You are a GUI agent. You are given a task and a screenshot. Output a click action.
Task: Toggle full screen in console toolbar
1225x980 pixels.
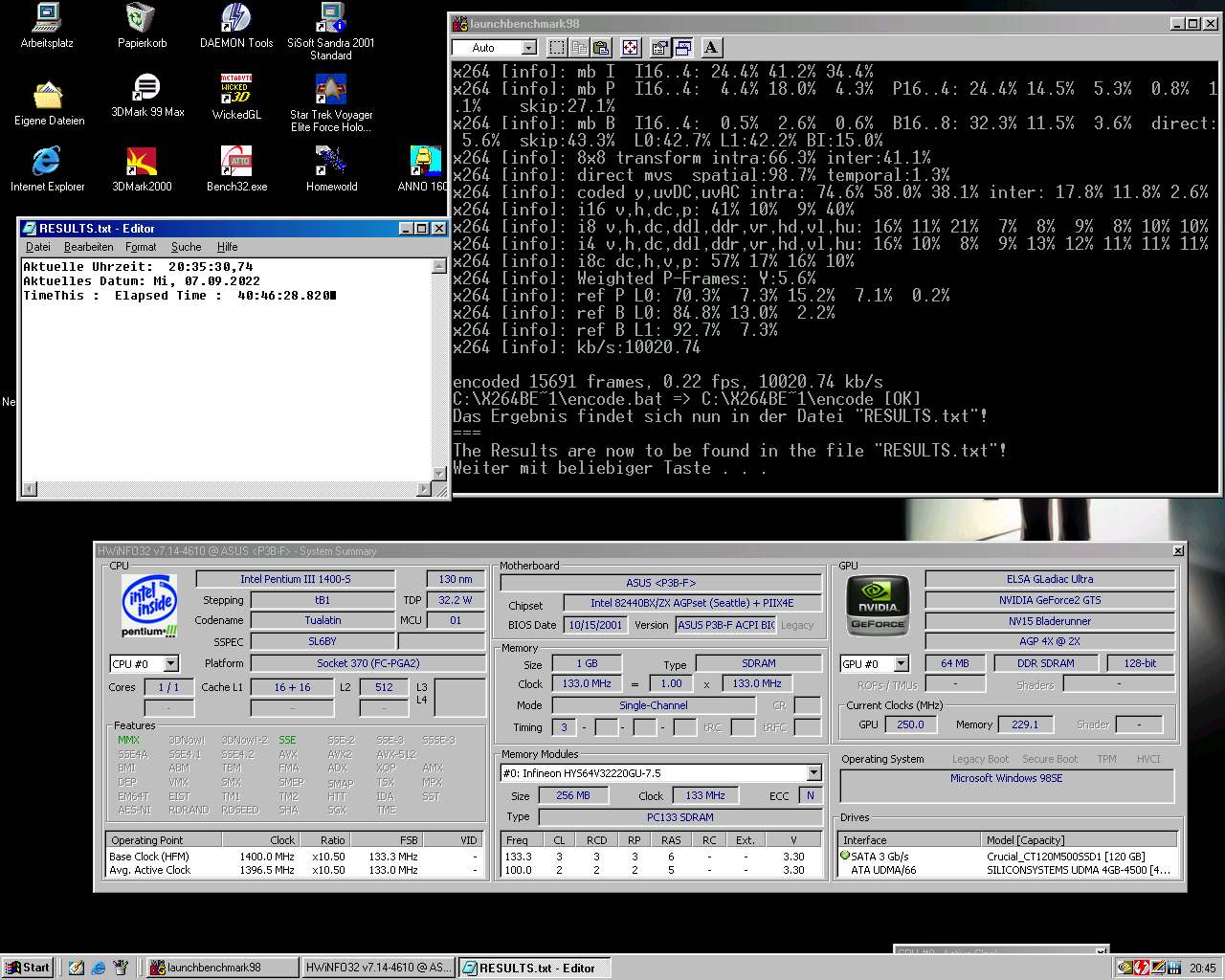631,47
